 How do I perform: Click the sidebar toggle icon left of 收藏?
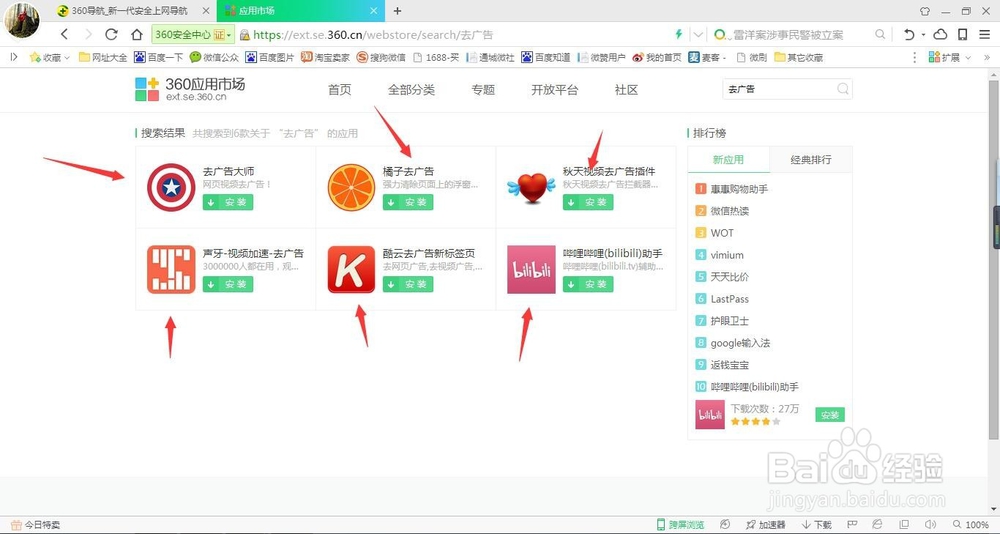click(x=14, y=57)
